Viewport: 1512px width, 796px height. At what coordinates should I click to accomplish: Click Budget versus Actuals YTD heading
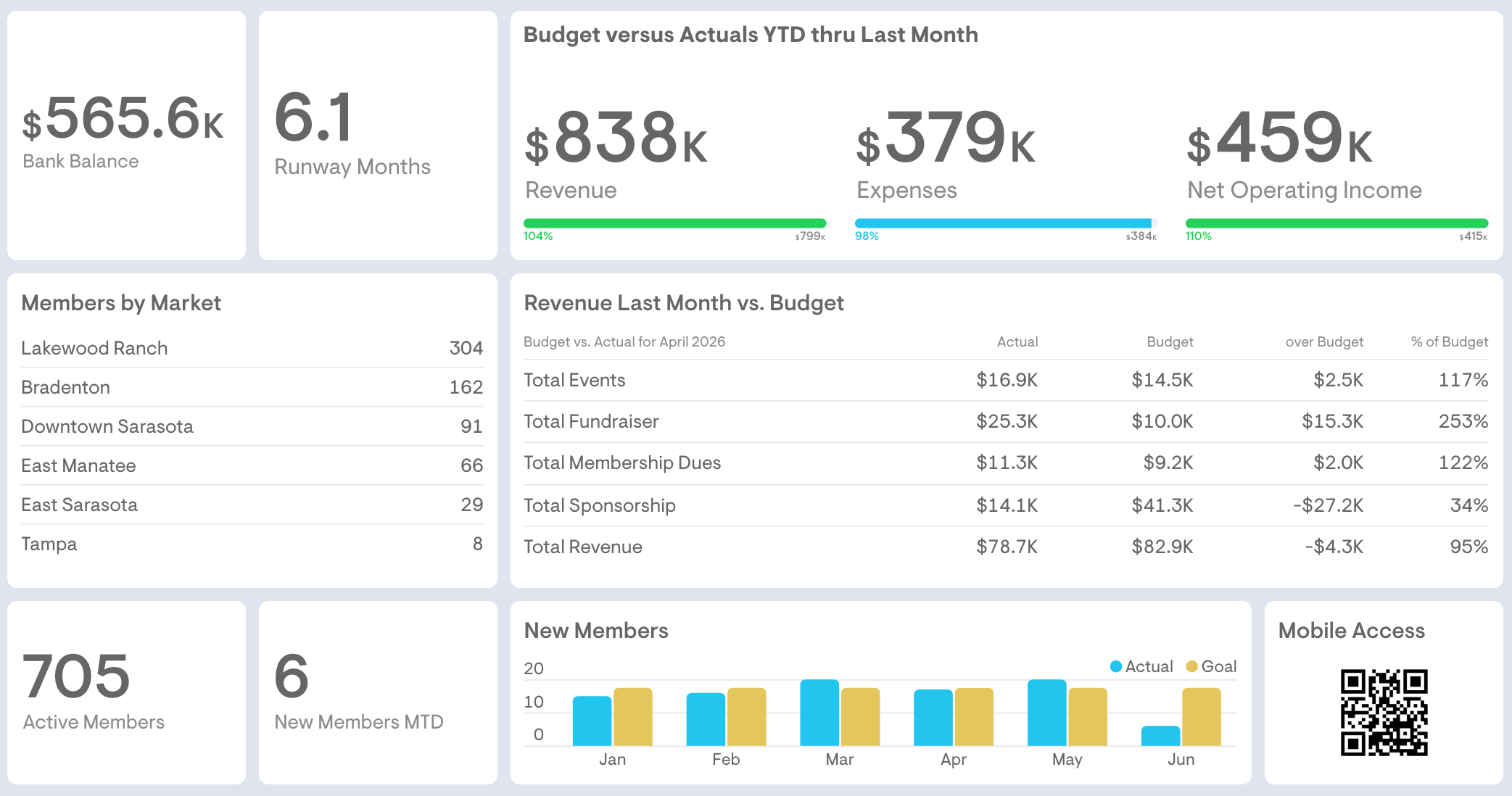pos(751,35)
